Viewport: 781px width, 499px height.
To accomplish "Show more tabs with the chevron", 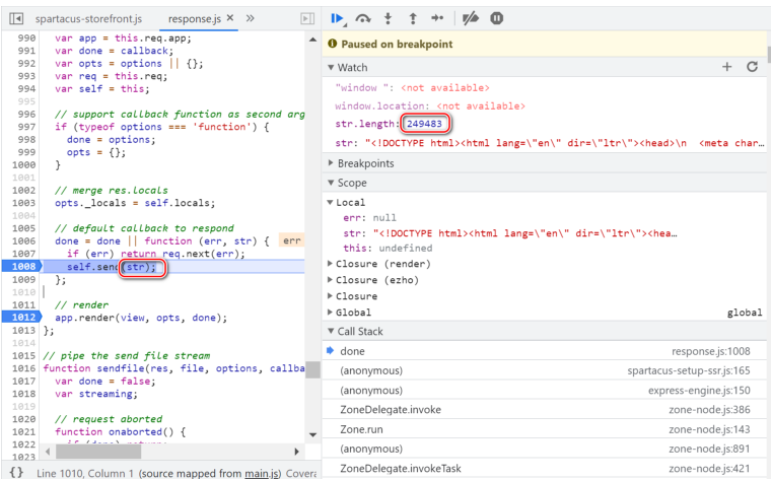I will click(250, 18).
